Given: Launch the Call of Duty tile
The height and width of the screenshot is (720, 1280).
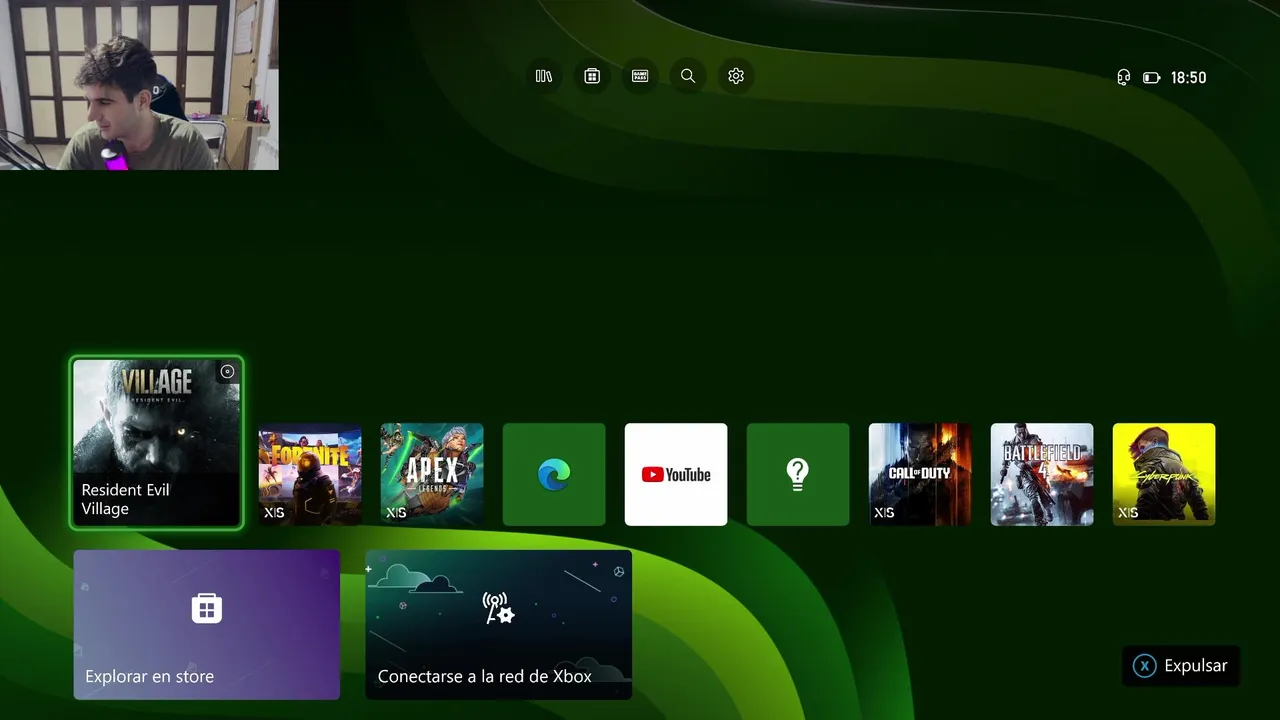Looking at the screenshot, I should [920, 474].
